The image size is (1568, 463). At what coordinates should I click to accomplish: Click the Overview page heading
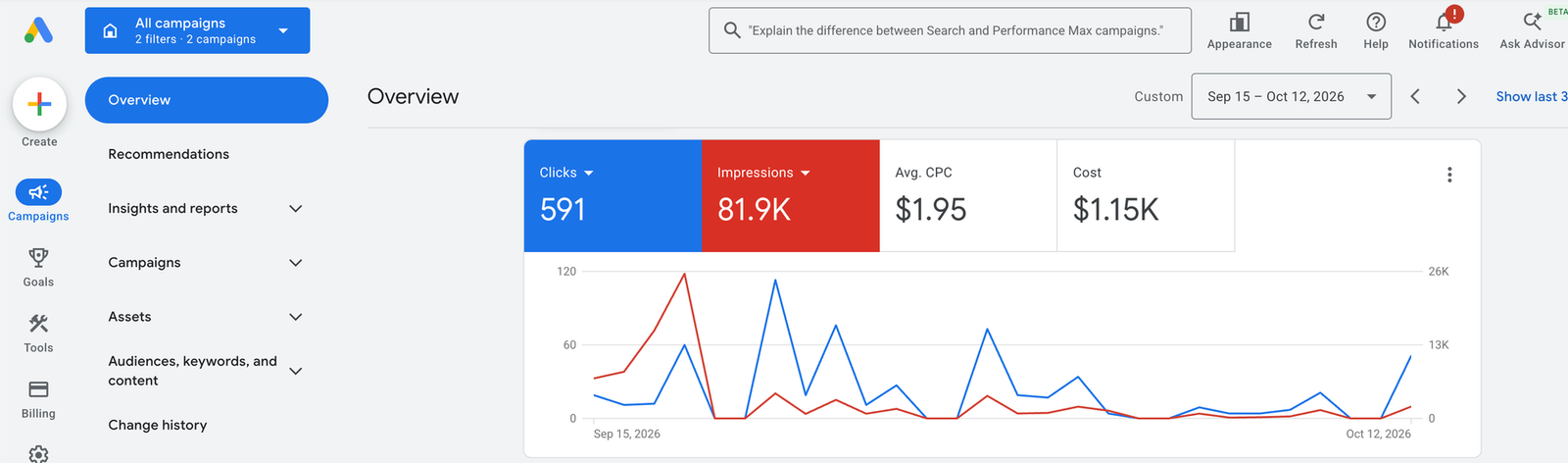(413, 96)
